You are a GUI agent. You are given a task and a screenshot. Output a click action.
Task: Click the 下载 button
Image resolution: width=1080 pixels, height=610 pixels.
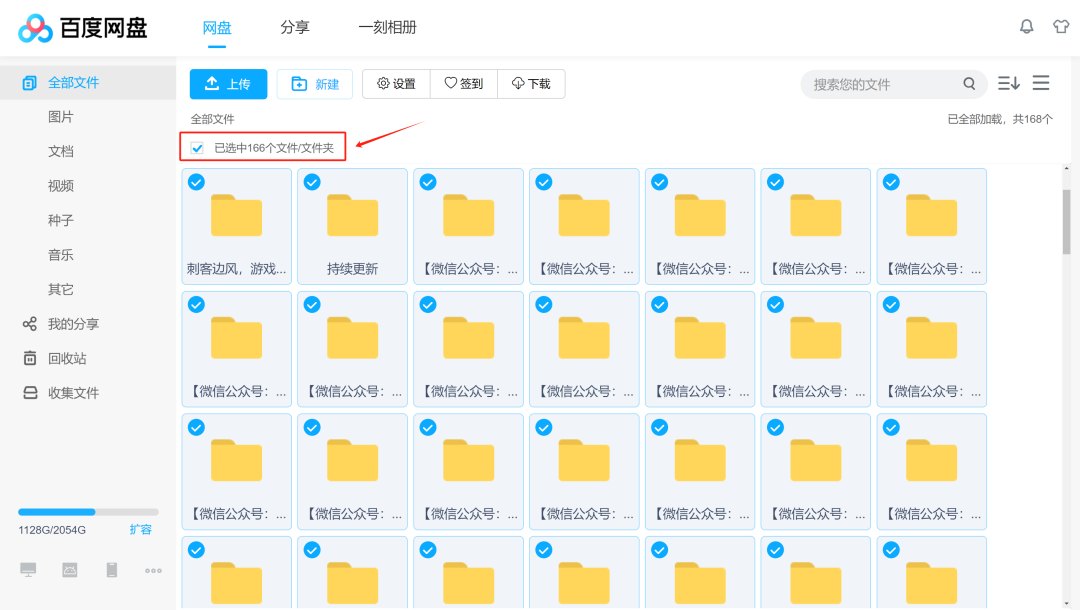click(531, 84)
